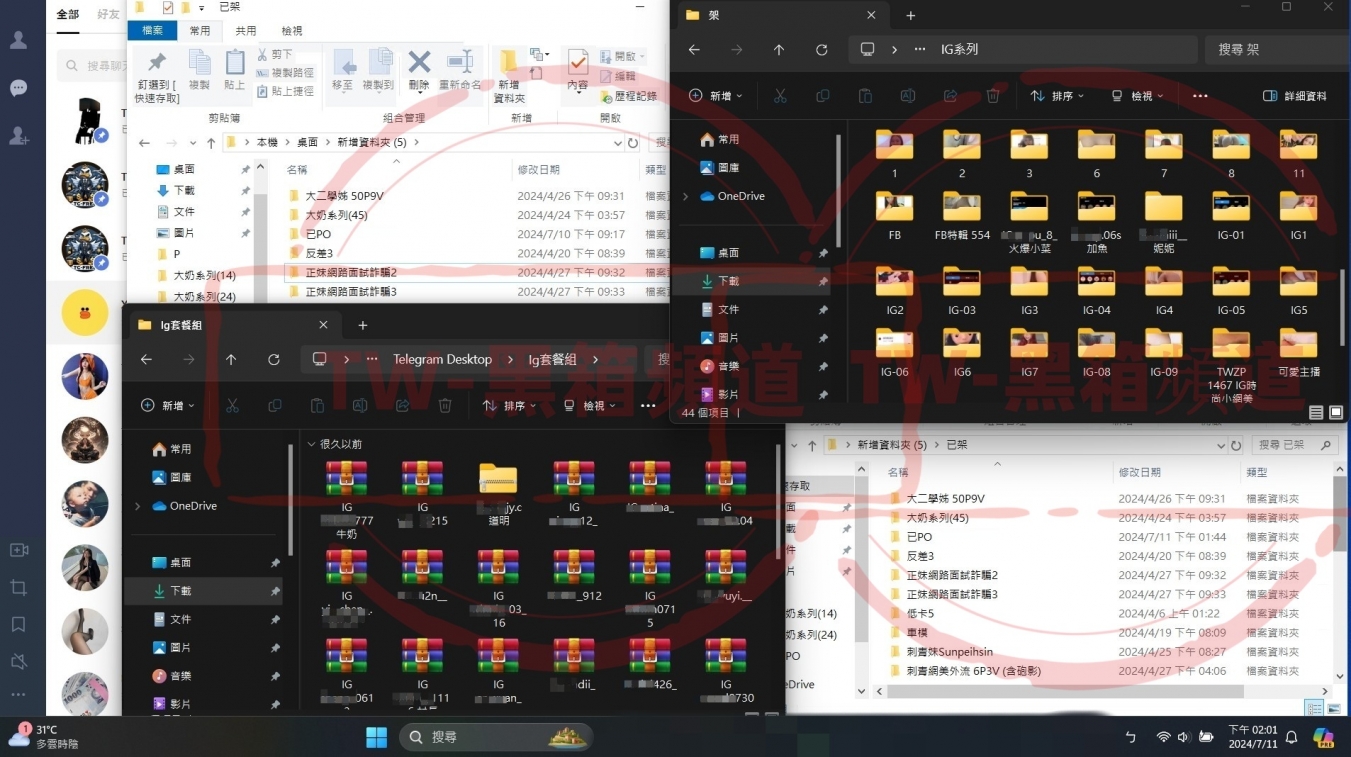Click the Copy icon in IG系列 window toolbar

click(823, 96)
